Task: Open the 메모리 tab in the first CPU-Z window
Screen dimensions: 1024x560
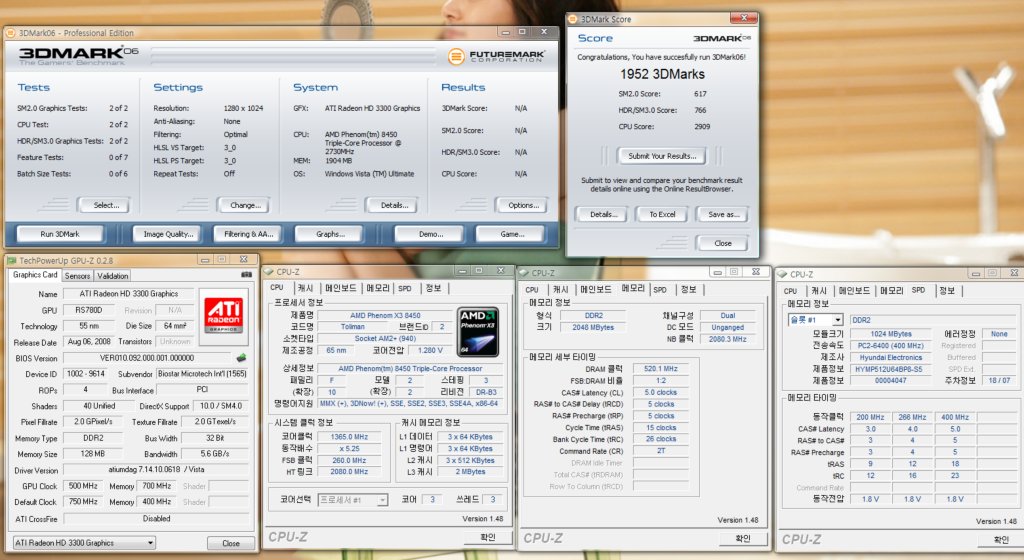Action: 377,288
